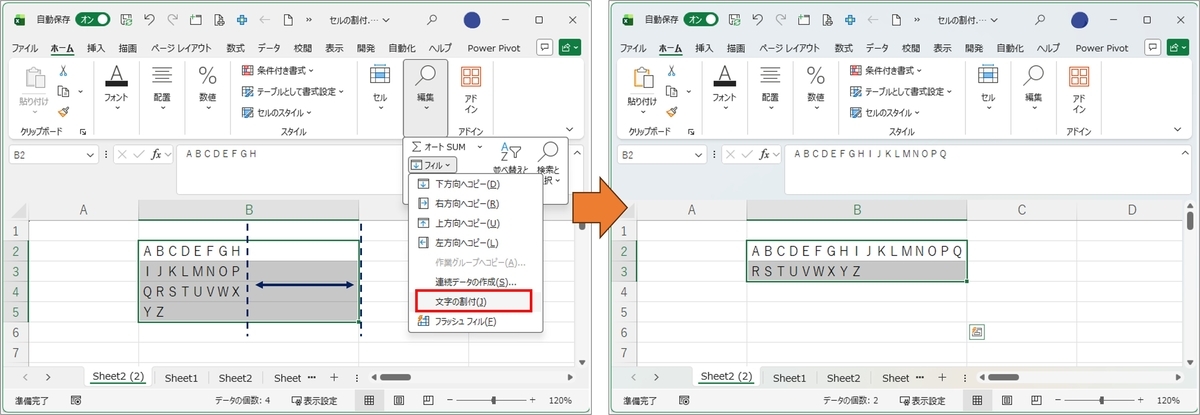Open the 数値 group dropdown in right window
Viewport: 1200px width, 415px height.
(817, 89)
